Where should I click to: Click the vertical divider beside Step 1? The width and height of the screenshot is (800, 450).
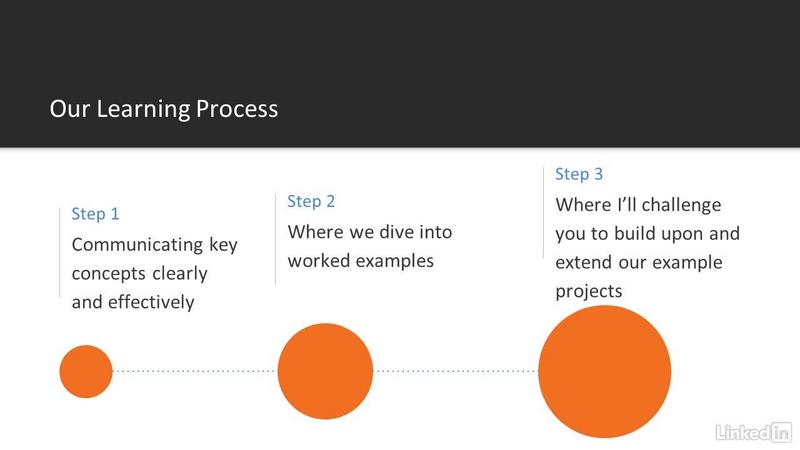(60, 253)
